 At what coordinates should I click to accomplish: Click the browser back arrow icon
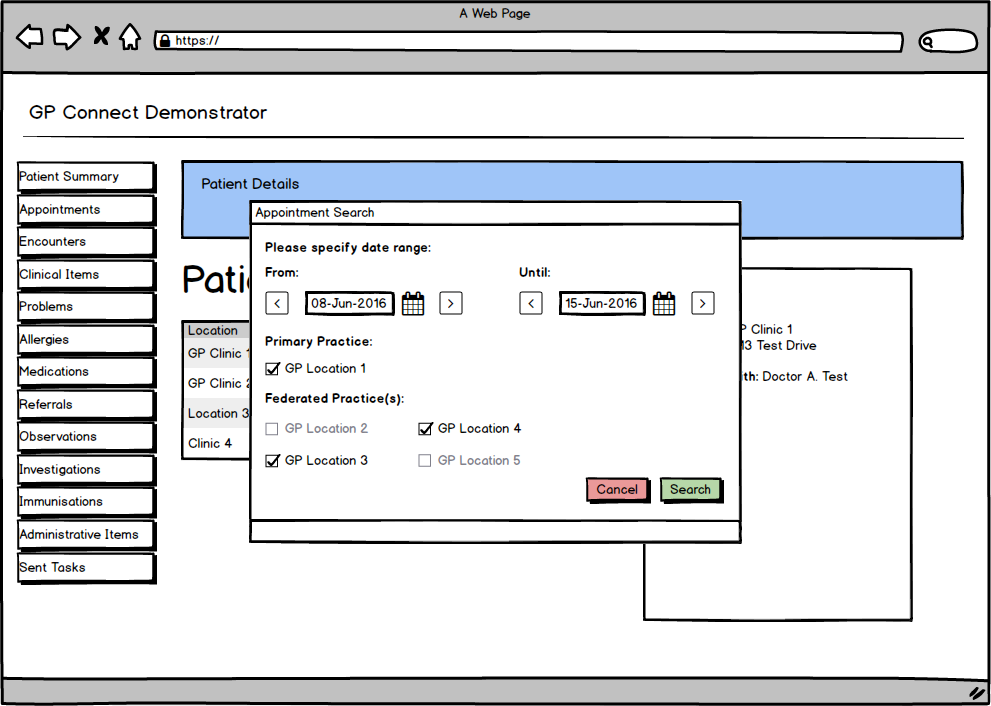point(30,38)
